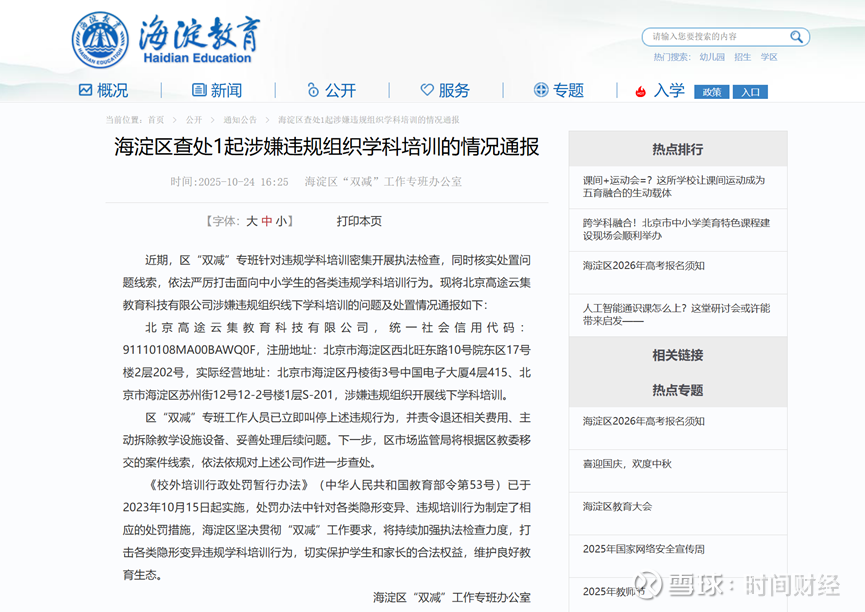Click the 热点专题 section header
The width and height of the screenshot is (865, 612).
678,390
